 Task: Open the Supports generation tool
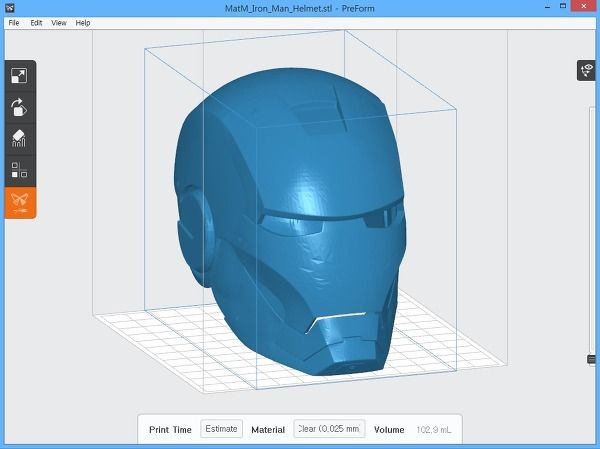click(20, 139)
